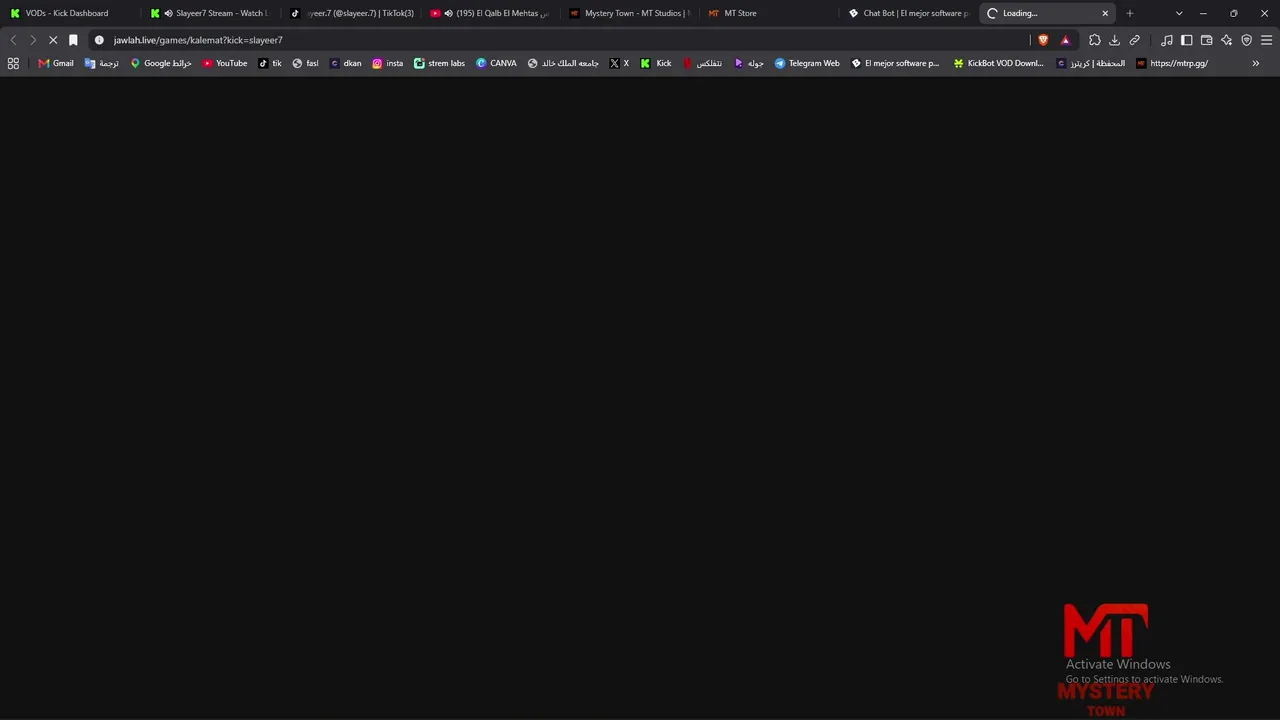Go forward to the next page
This screenshot has height=720, width=1280.
[32, 40]
